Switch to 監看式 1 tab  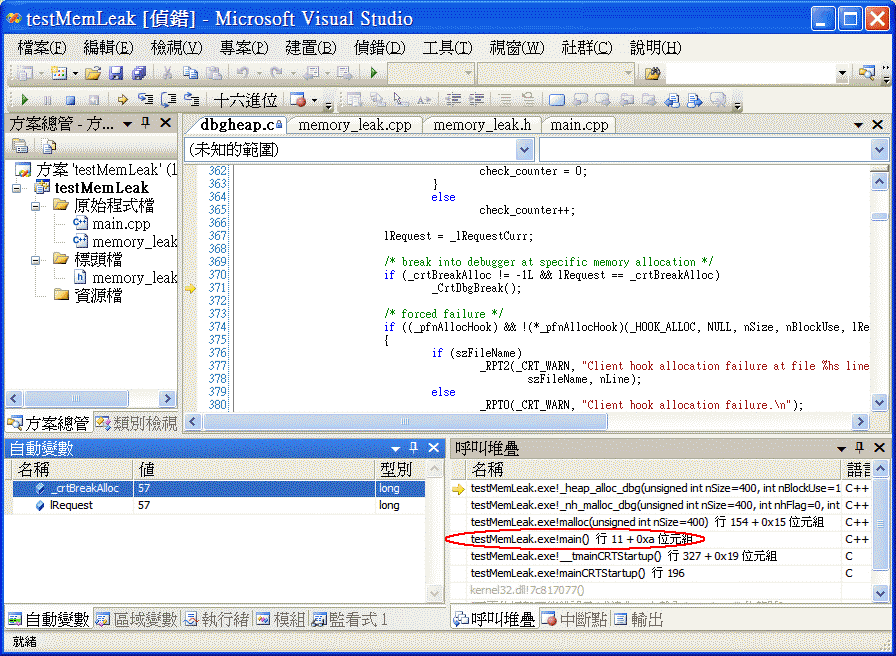[x=350, y=619]
